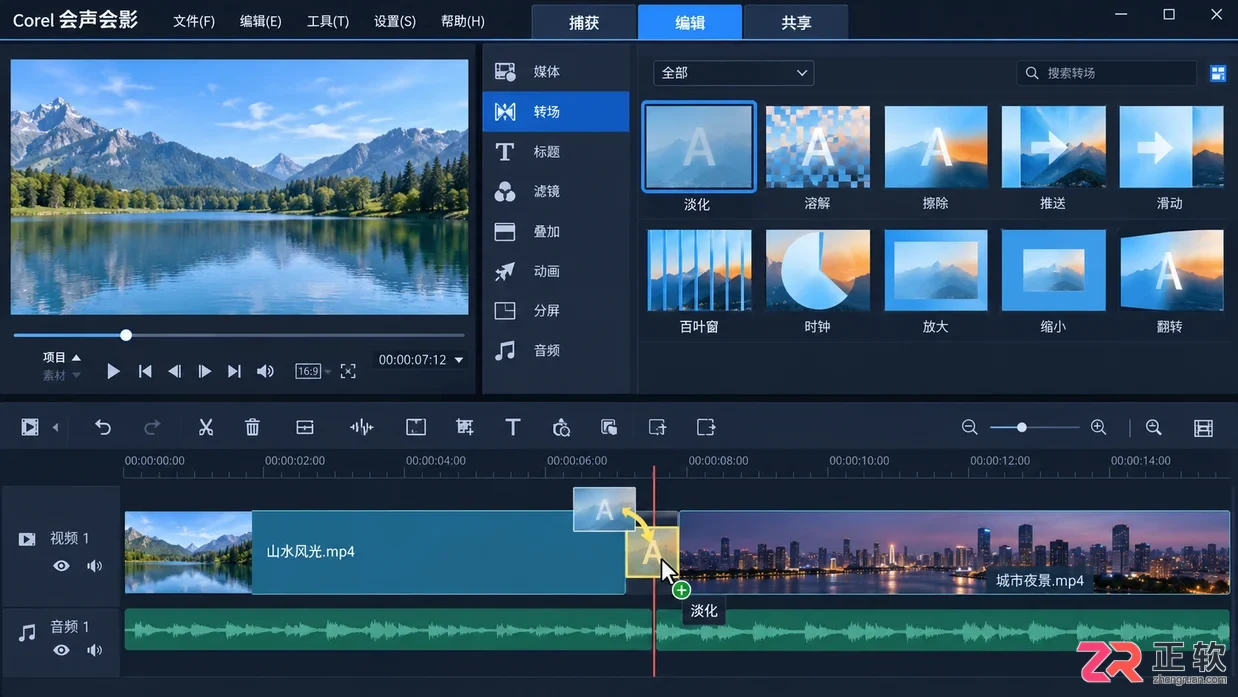
Task: Open the 分屏 split screen category
Action: pyautogui.click(x=556, y=311)
